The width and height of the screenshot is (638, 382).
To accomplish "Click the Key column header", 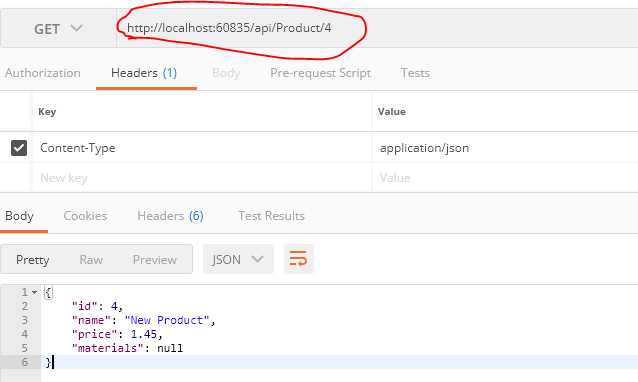I will click(x=47, y=111).
